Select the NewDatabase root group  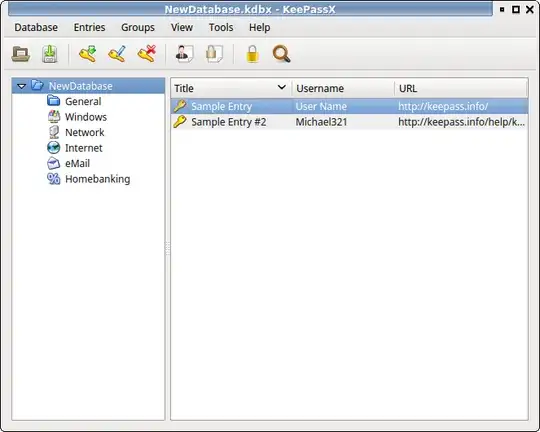81,86
